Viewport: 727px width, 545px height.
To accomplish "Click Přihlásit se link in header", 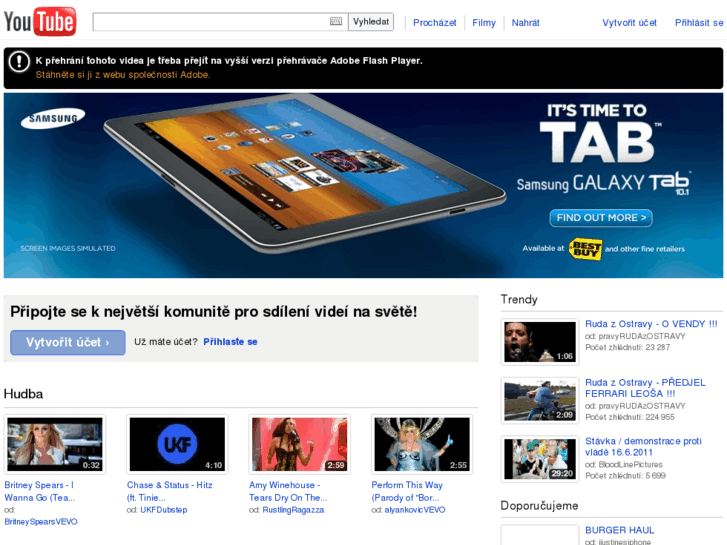I will pyautogui.click(x=699, y=23).
